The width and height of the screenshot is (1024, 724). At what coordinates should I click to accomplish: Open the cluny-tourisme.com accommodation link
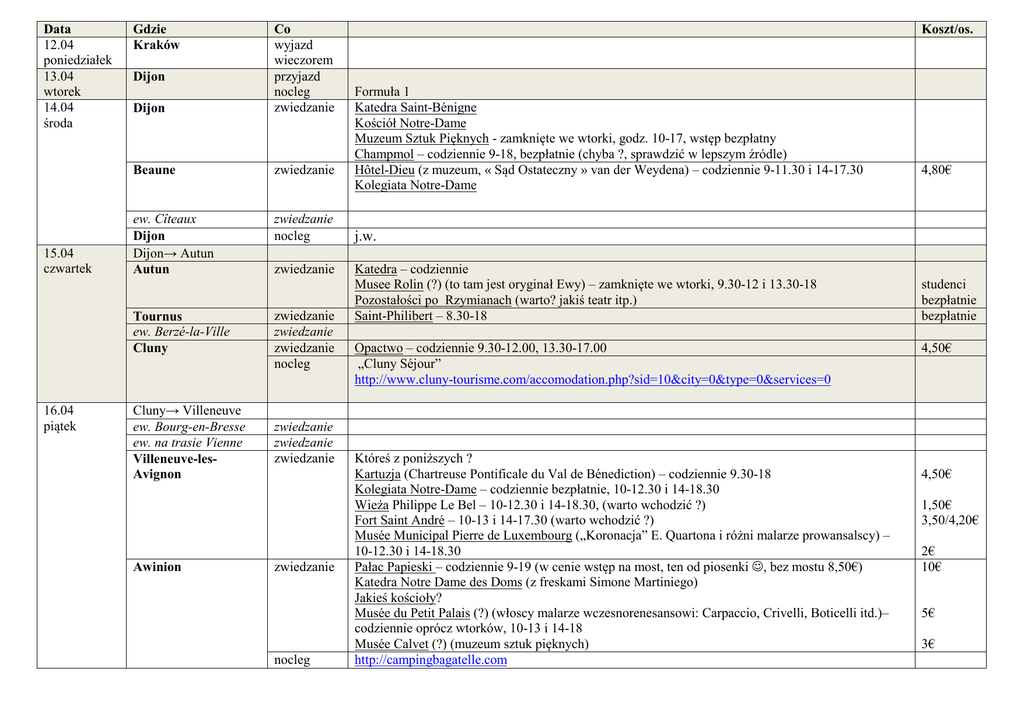(x=592, y=380)
